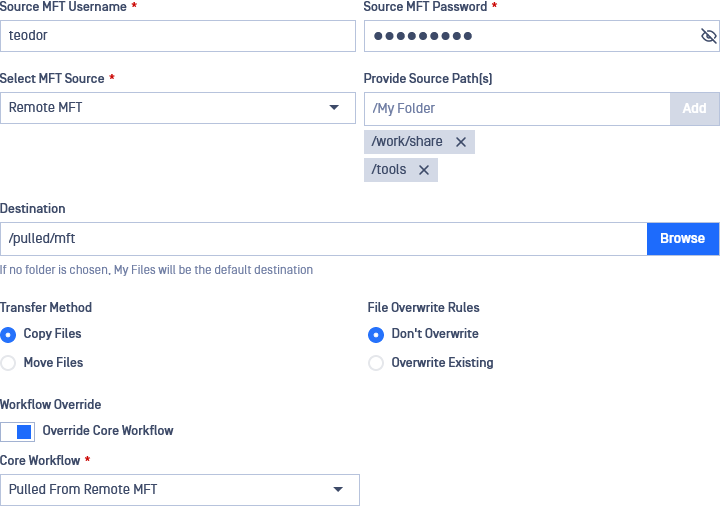This screenshot has width=720, height=506.
Task: Toggle password visibility eye icon
Action: pyautogui.click(x=709, y=36)
